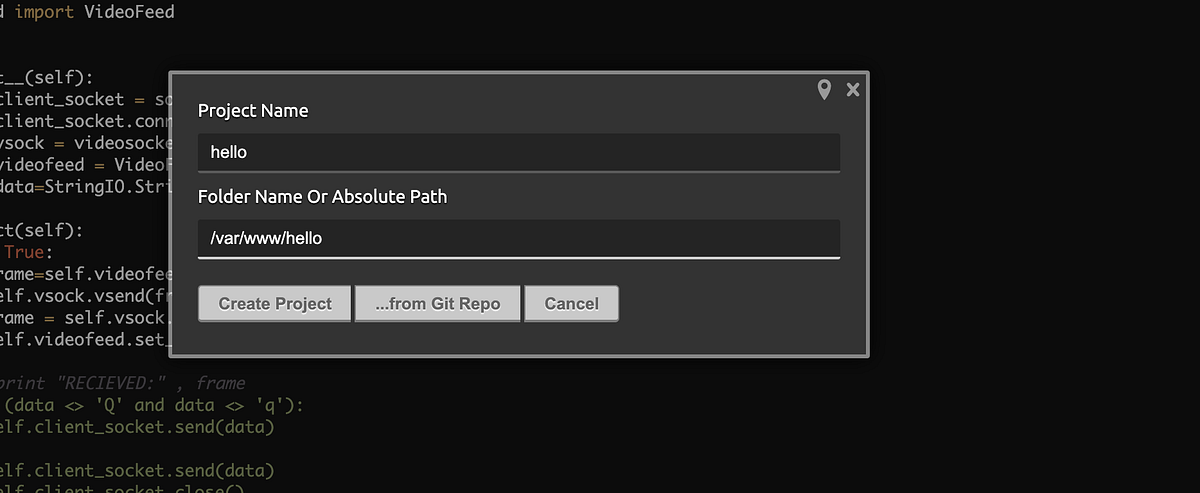1200x493 pixels.
Task: Click the vsock = videosocke code line
Action: (84, 143)
